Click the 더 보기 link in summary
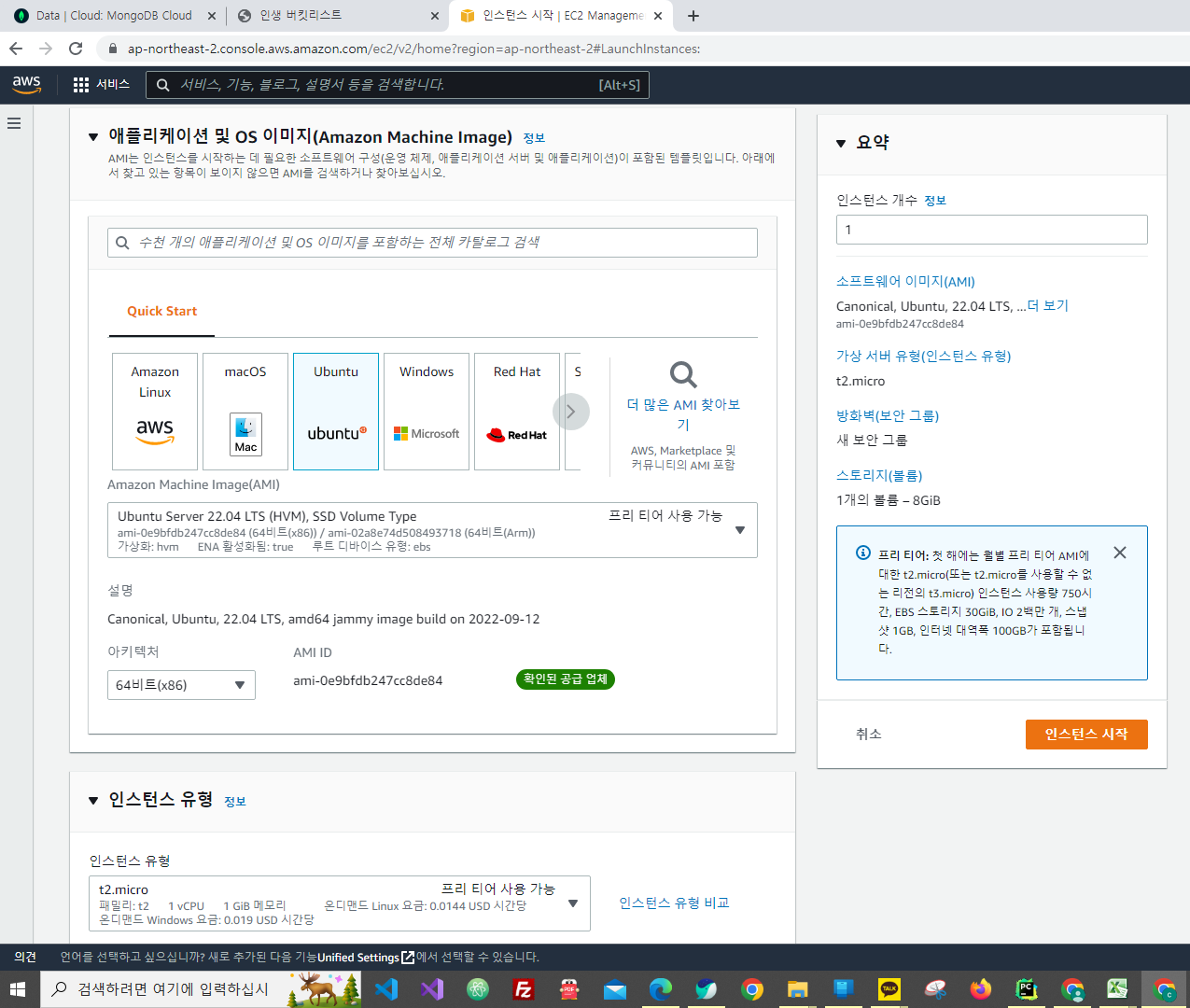This screenshot has width=1190, height=1008. click(1048, 306)
